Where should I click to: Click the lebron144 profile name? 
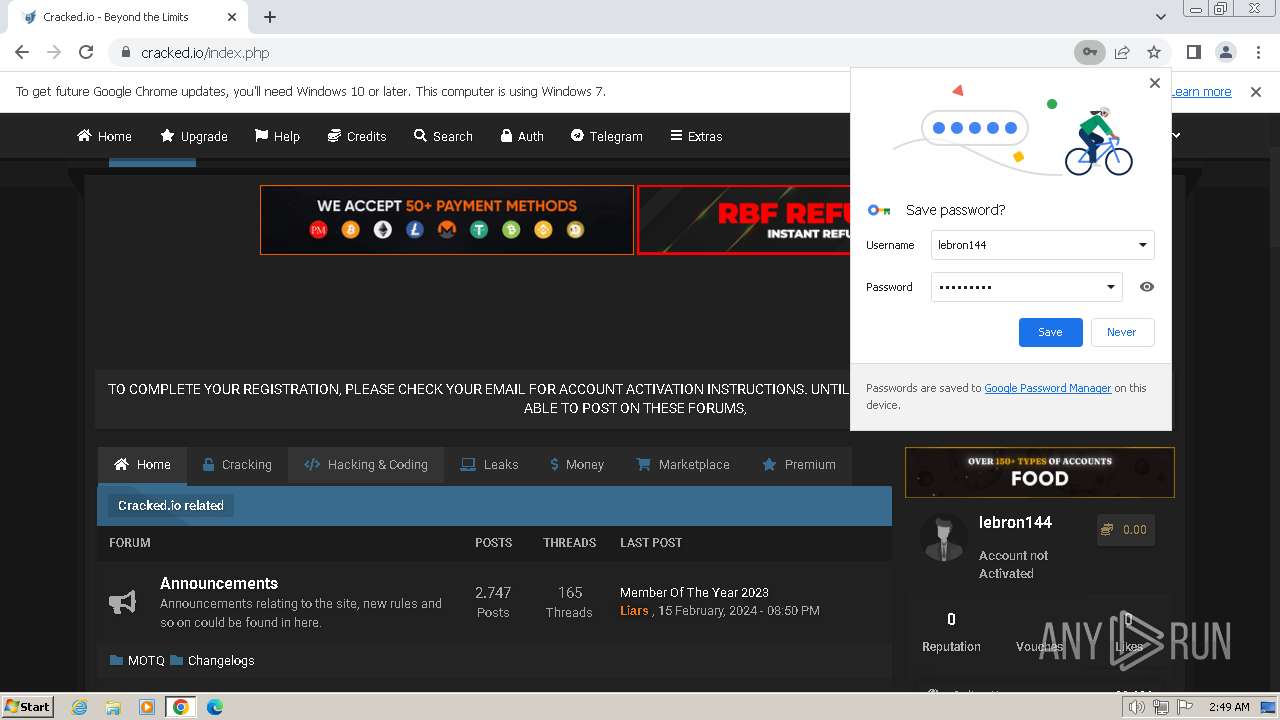point(1015,522)
